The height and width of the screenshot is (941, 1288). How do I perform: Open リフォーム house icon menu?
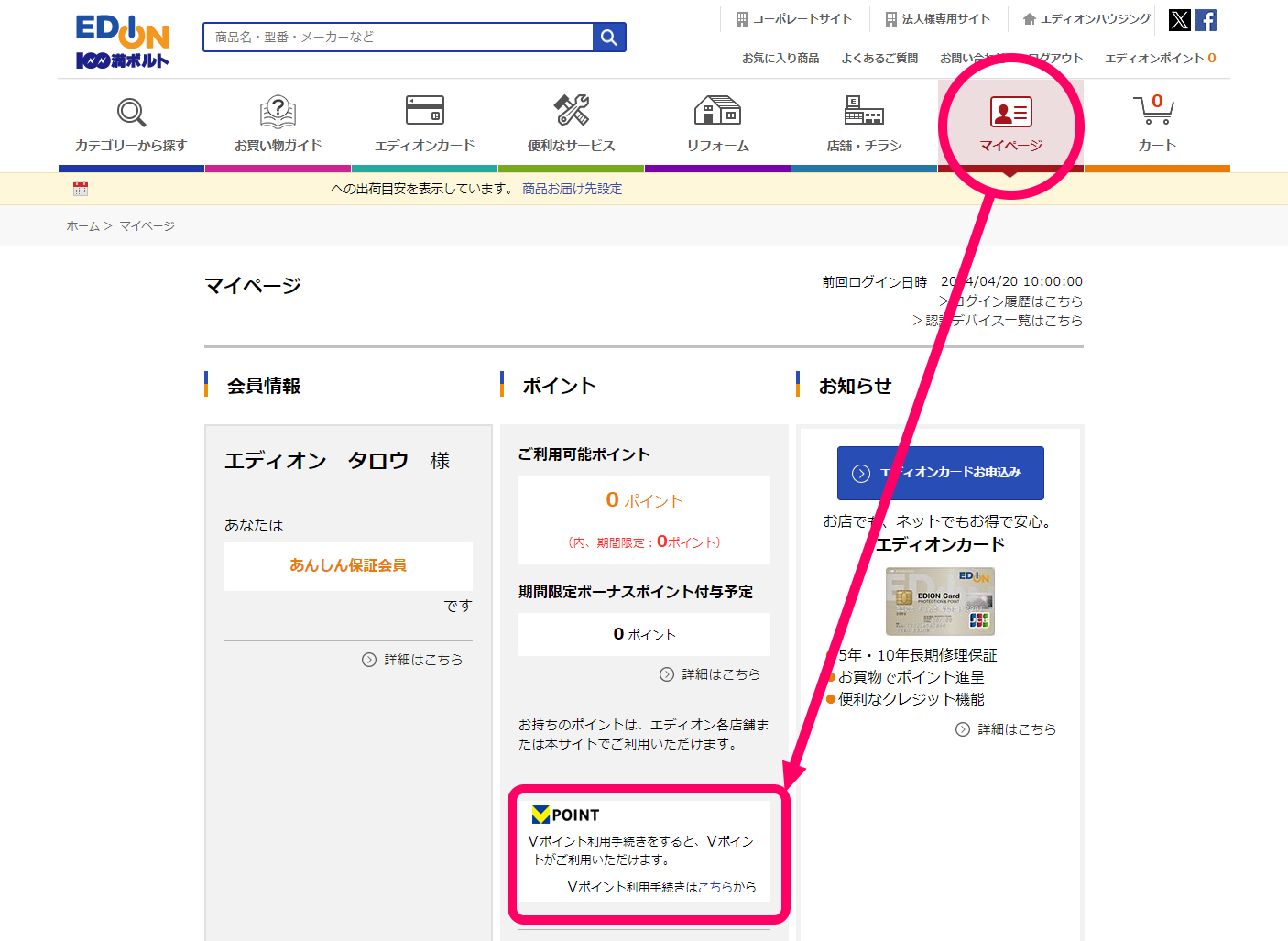tap(717, 126)
